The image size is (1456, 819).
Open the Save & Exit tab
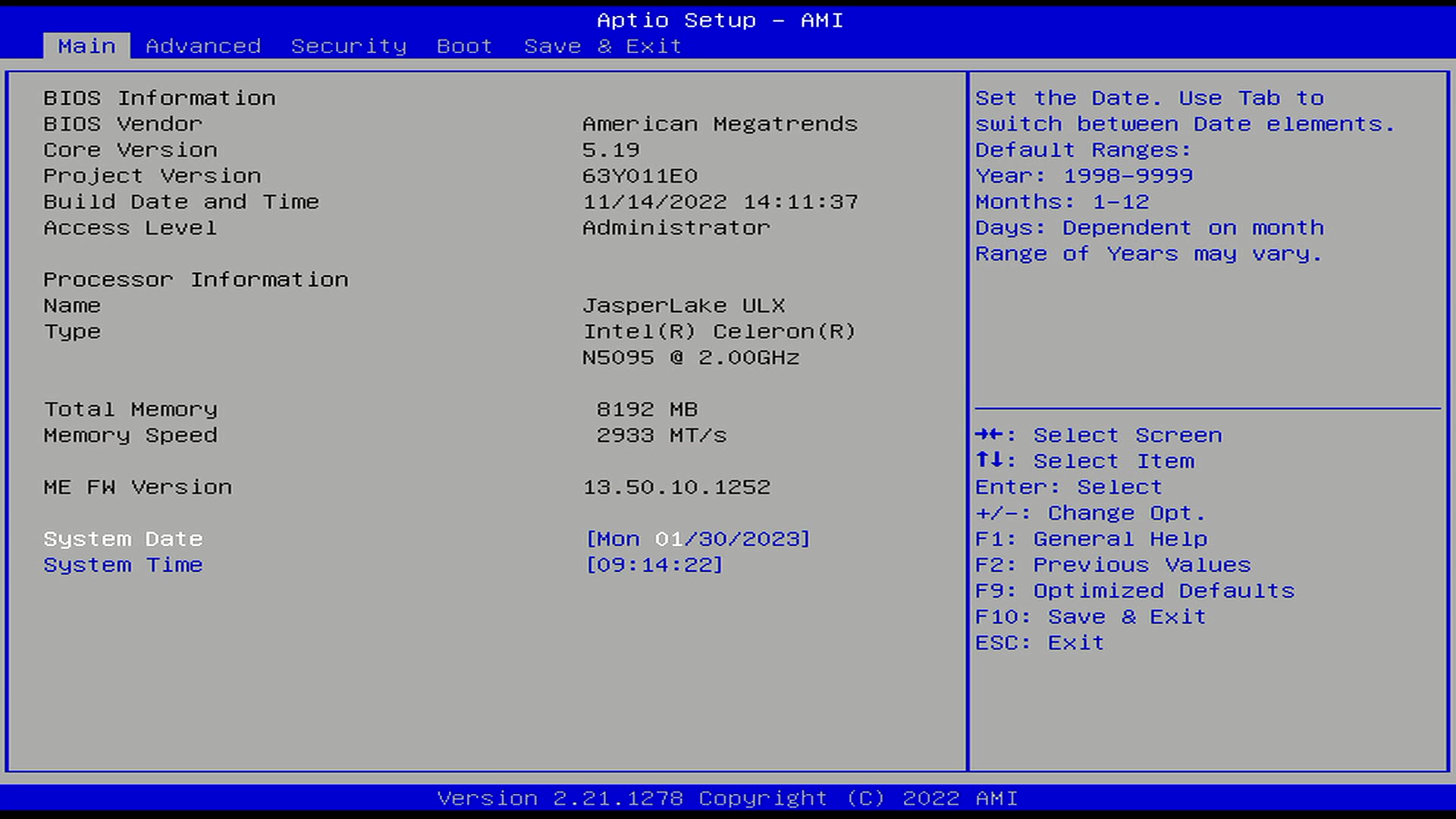pyautogui.click(x=603, y=46)
